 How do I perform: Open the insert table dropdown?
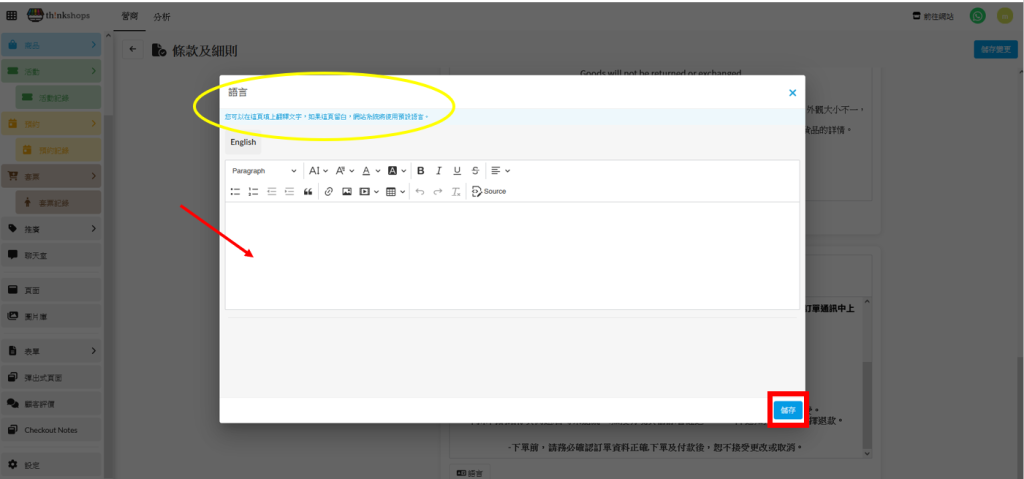click(x=396, y=191)
